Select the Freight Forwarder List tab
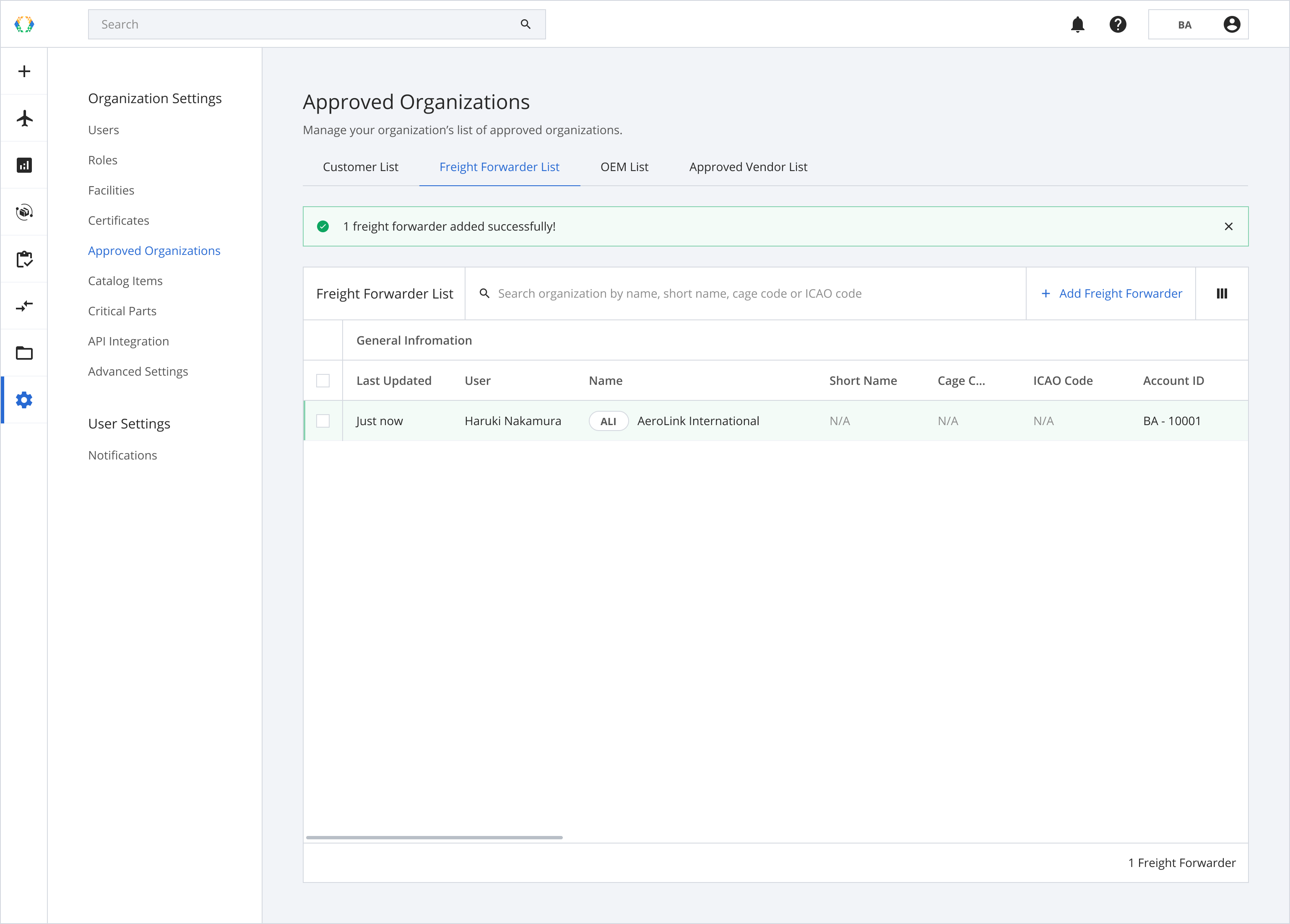Viewport: 1290px width, 924px height. (499, 166)
